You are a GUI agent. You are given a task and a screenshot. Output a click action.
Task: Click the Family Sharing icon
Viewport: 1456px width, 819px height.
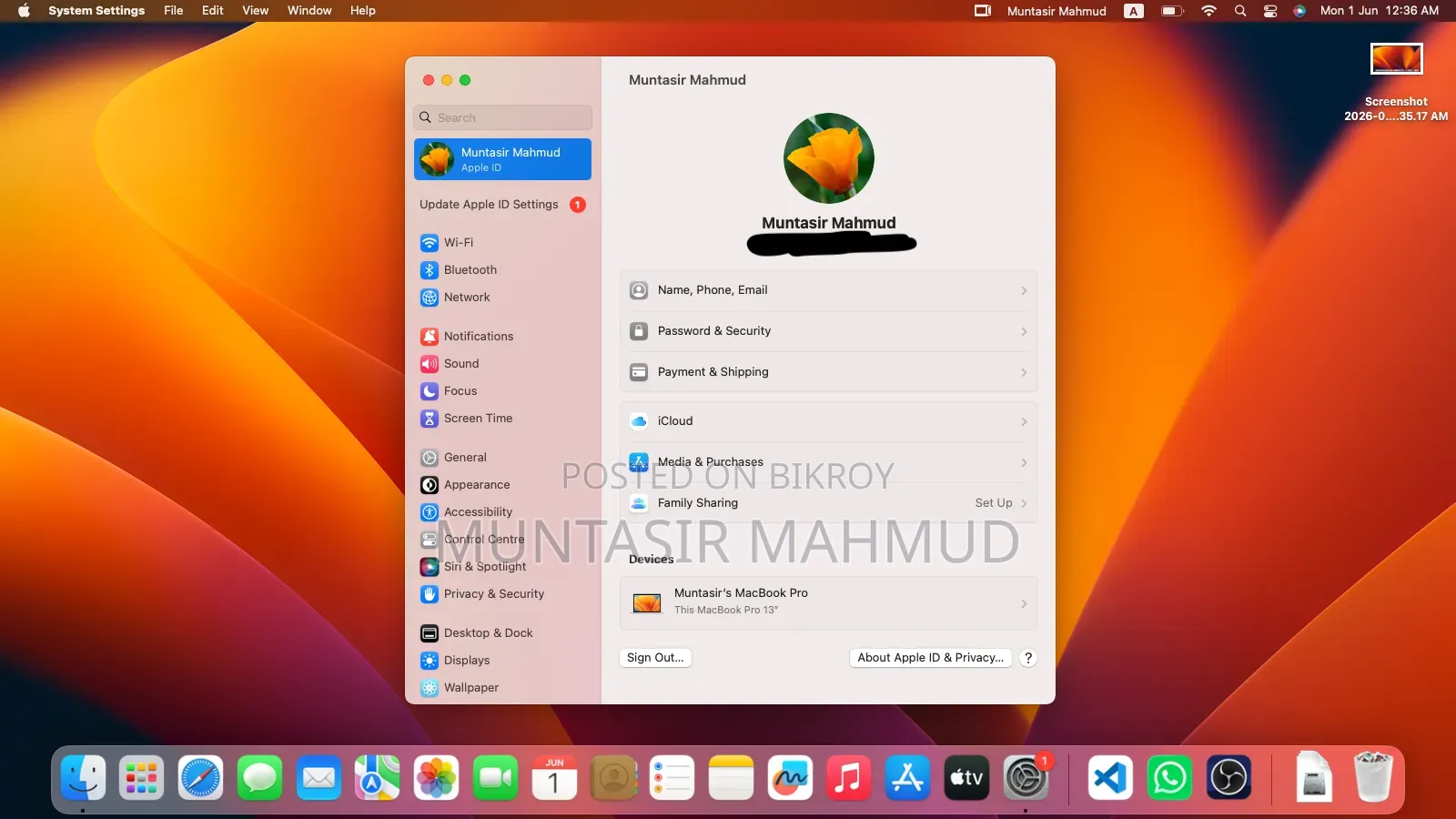[x=639, y=503]
